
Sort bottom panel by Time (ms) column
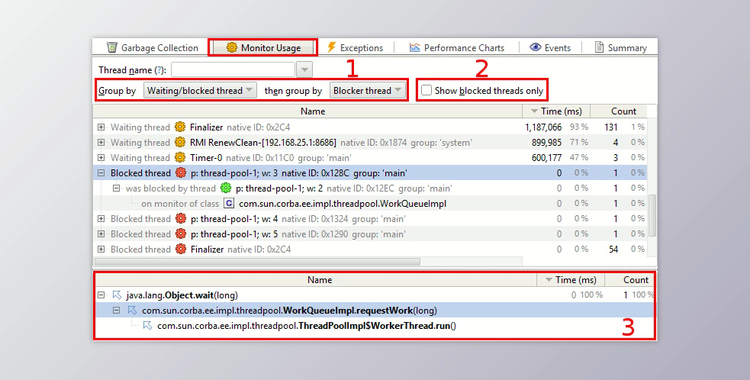coord(571,280)
